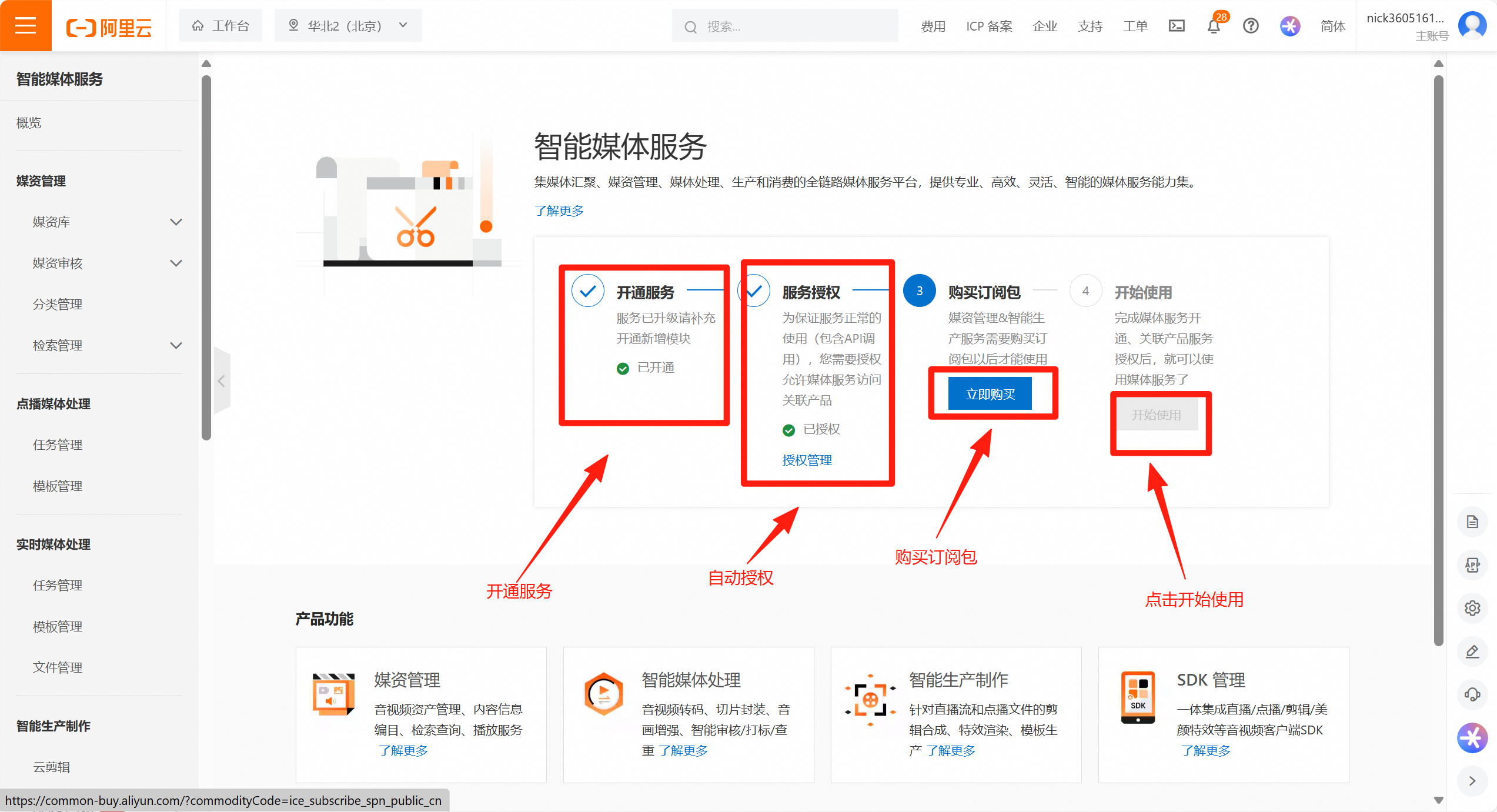This screenshot has width=1497, height=812.
Task: Open the feedback pencil icon in right rail
Action: click(x=1472, y=651)
